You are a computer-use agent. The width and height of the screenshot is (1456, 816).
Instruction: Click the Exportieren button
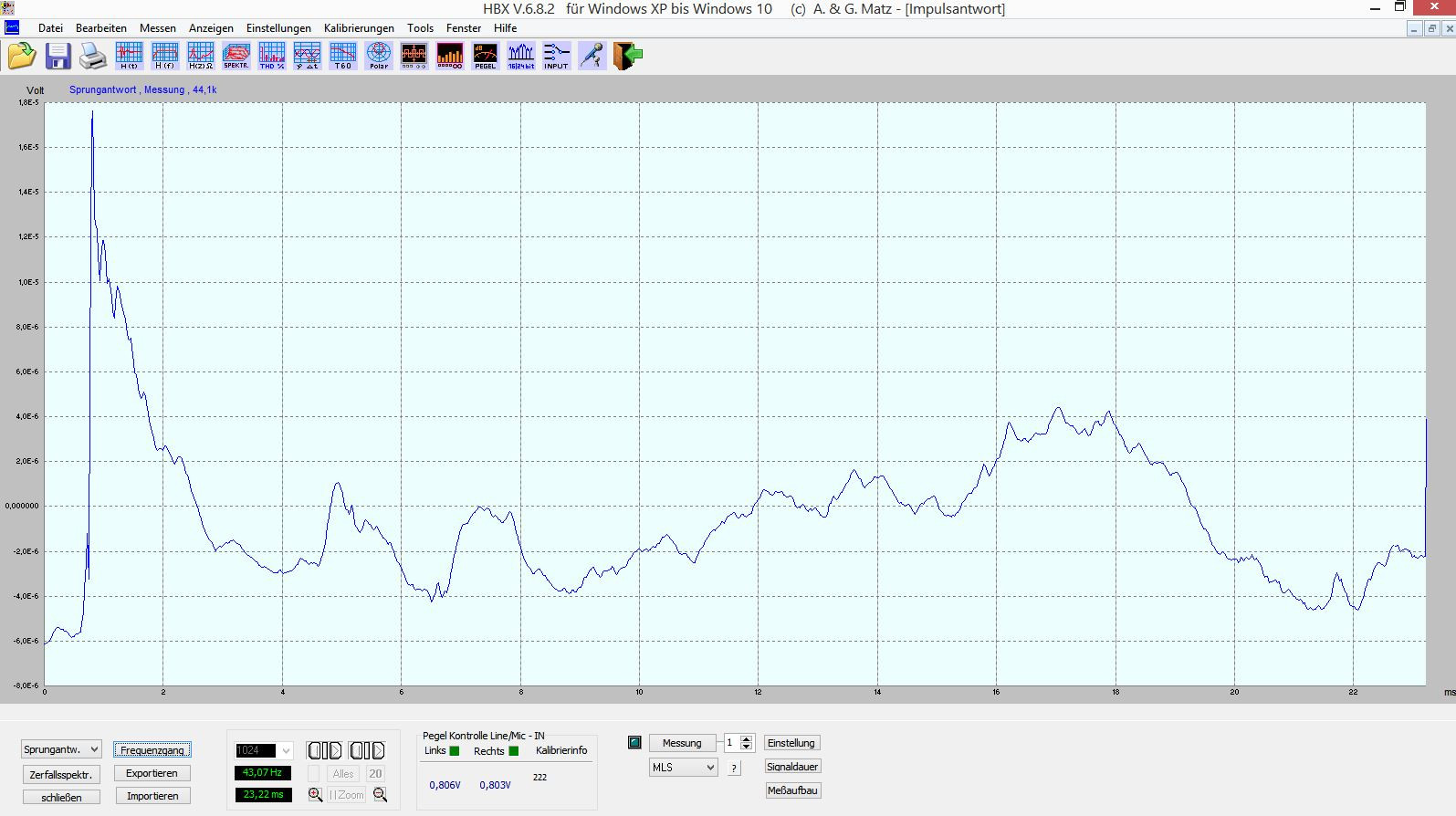[152, 773]
